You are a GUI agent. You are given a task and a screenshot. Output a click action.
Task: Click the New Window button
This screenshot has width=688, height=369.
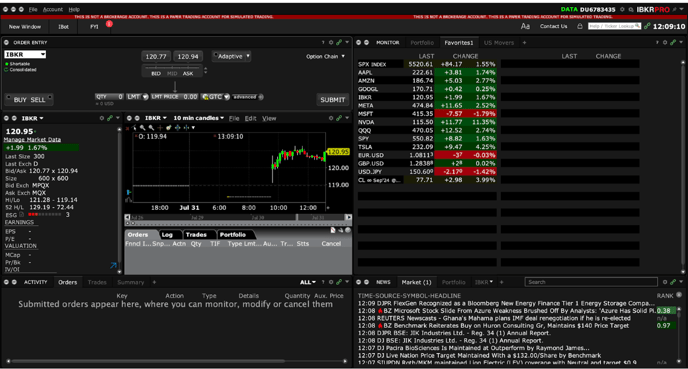tap(25, 27)
